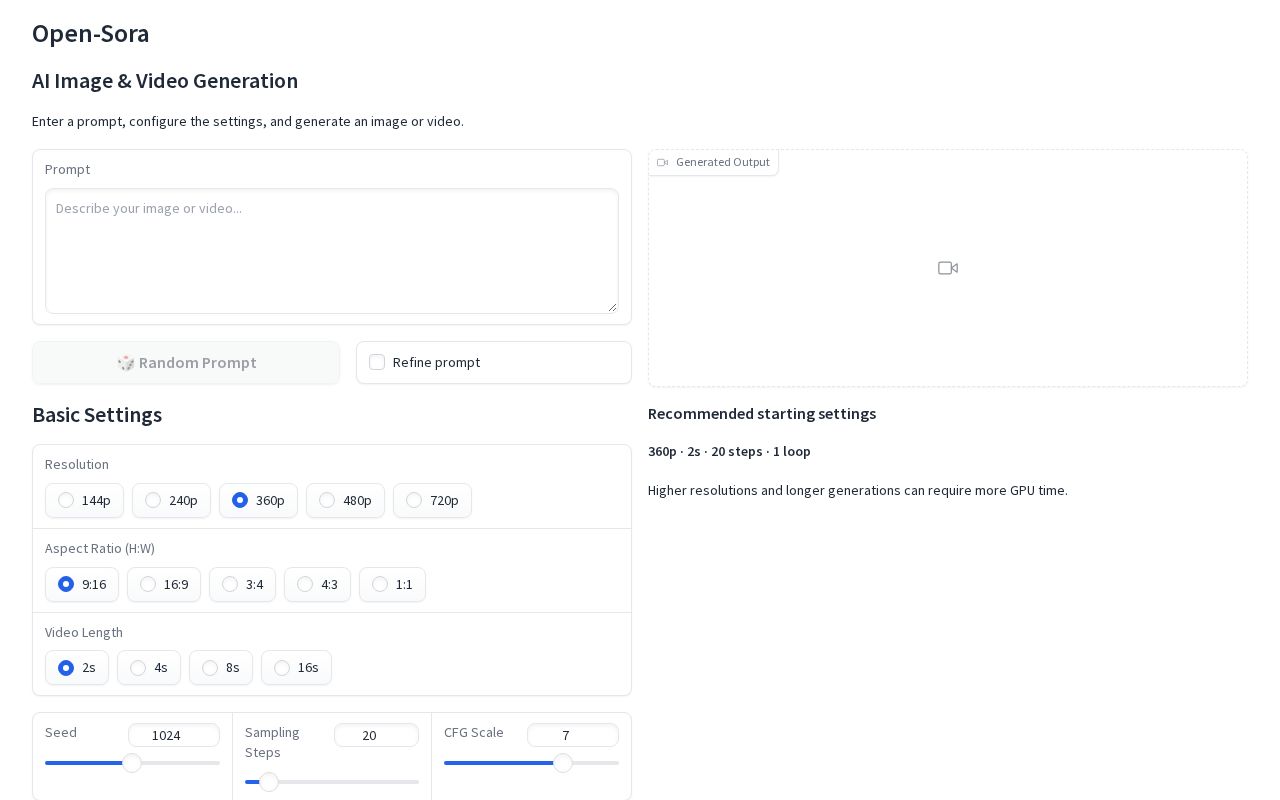Focus the Prompt text area

(332, 251)
